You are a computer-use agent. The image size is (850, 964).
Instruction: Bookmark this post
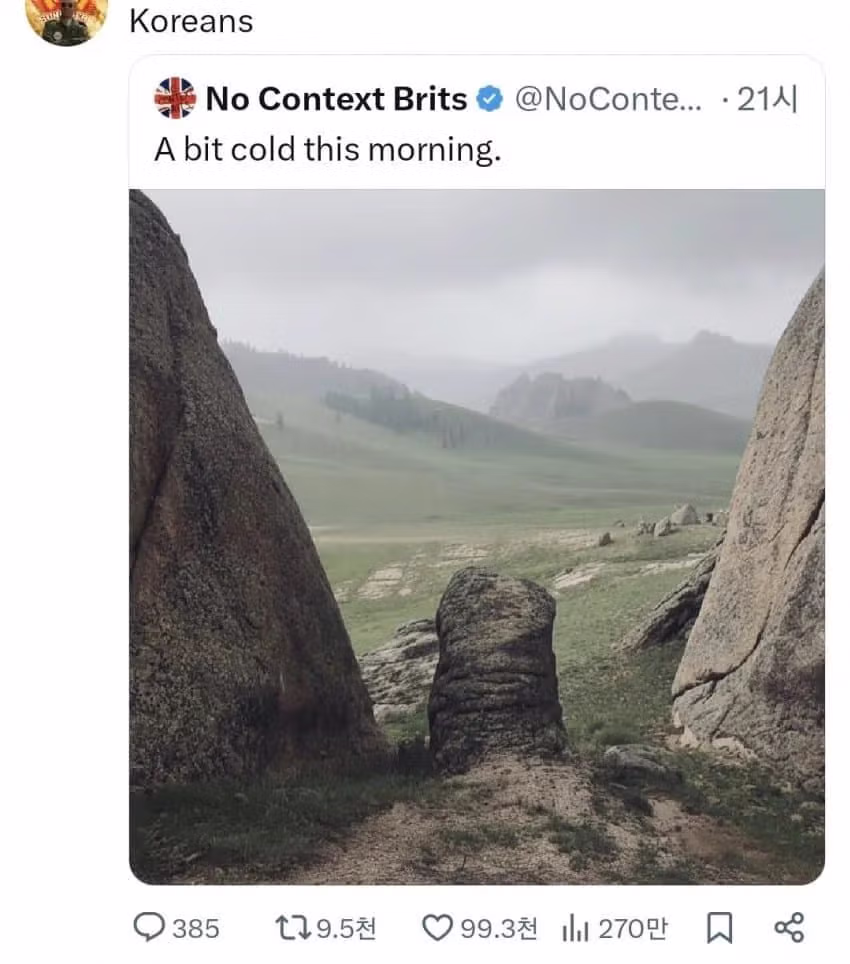tap(718, 928)
